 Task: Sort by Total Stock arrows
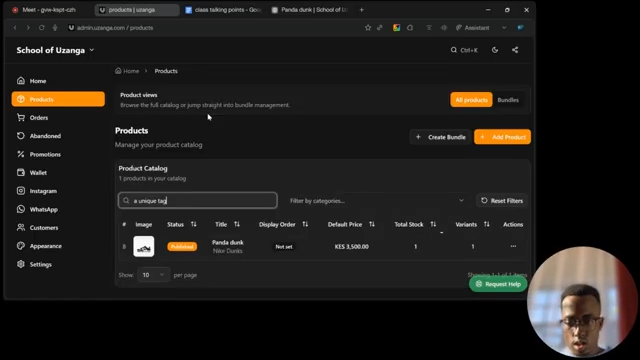[433, 224]
